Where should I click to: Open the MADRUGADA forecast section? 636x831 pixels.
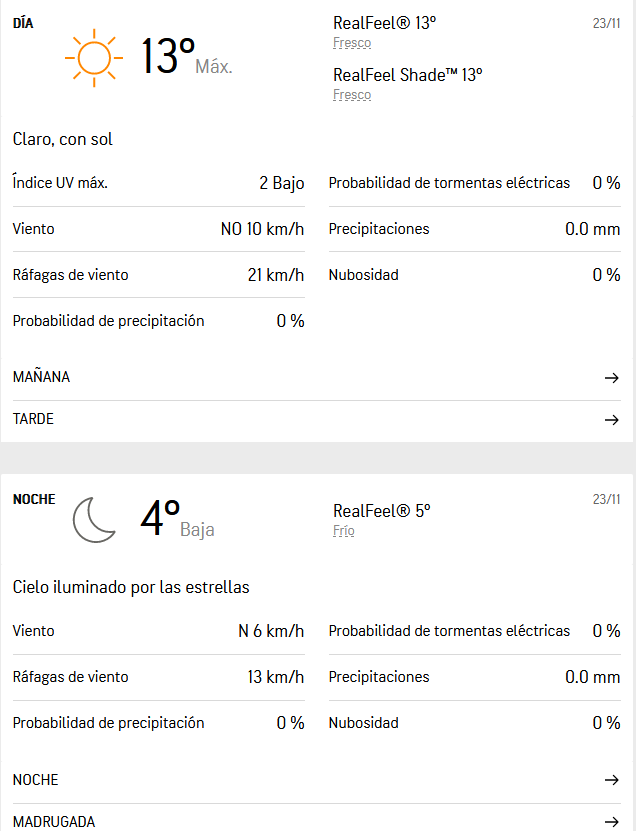point(54,822)
